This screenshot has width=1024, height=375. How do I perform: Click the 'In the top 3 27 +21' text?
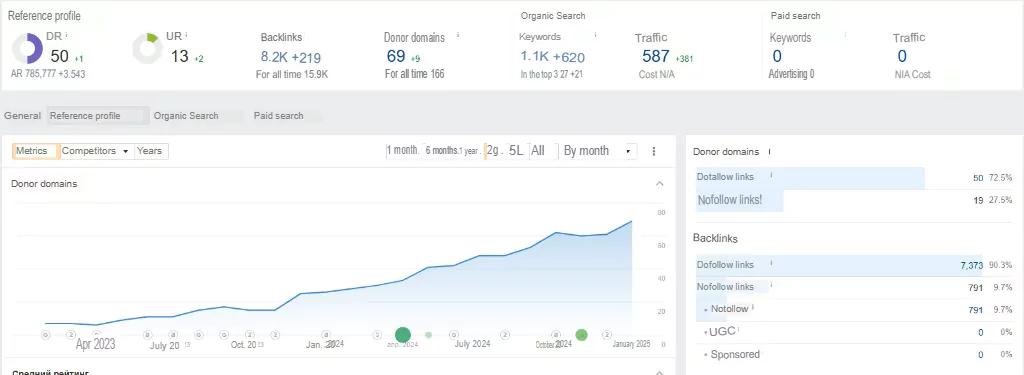pos(552,74)
